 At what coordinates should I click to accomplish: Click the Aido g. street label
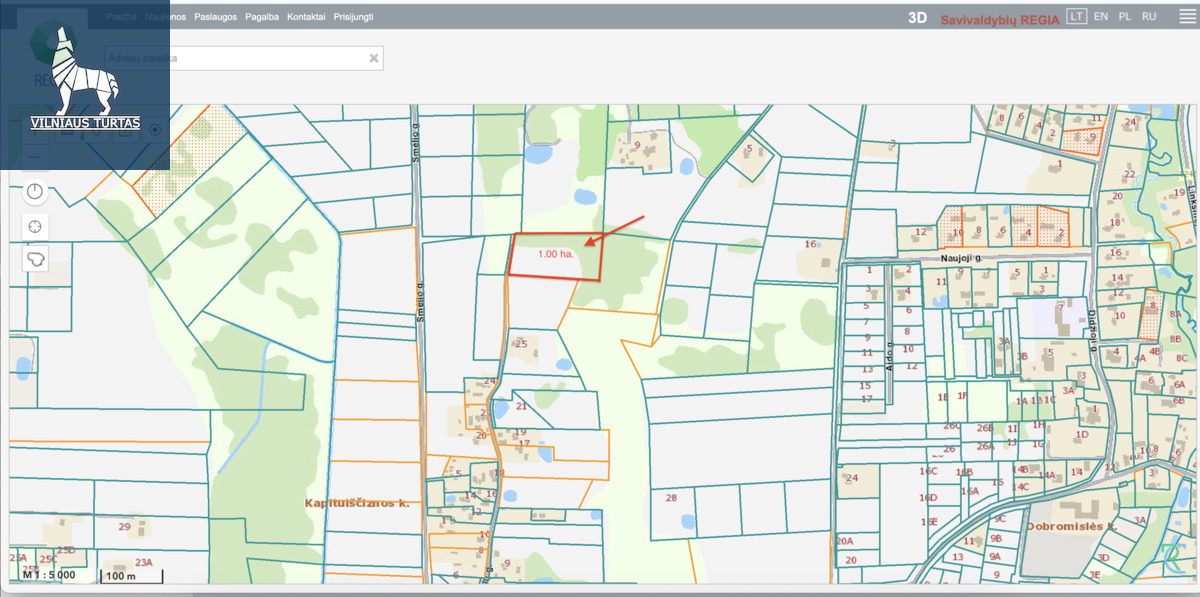(x=889, y=357)
